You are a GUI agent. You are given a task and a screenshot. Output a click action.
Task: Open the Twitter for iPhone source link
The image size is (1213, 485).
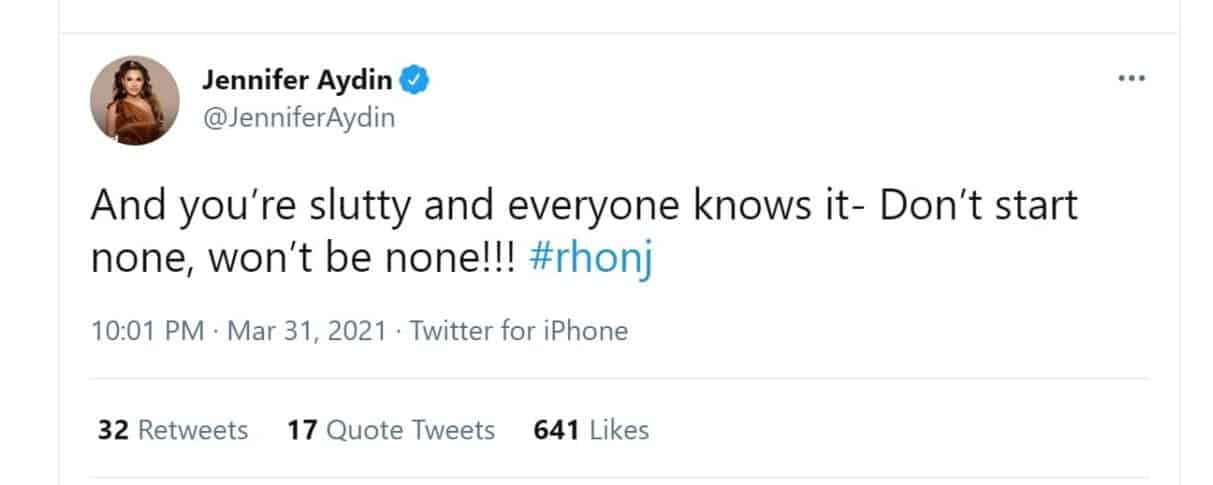click(519, 331)
